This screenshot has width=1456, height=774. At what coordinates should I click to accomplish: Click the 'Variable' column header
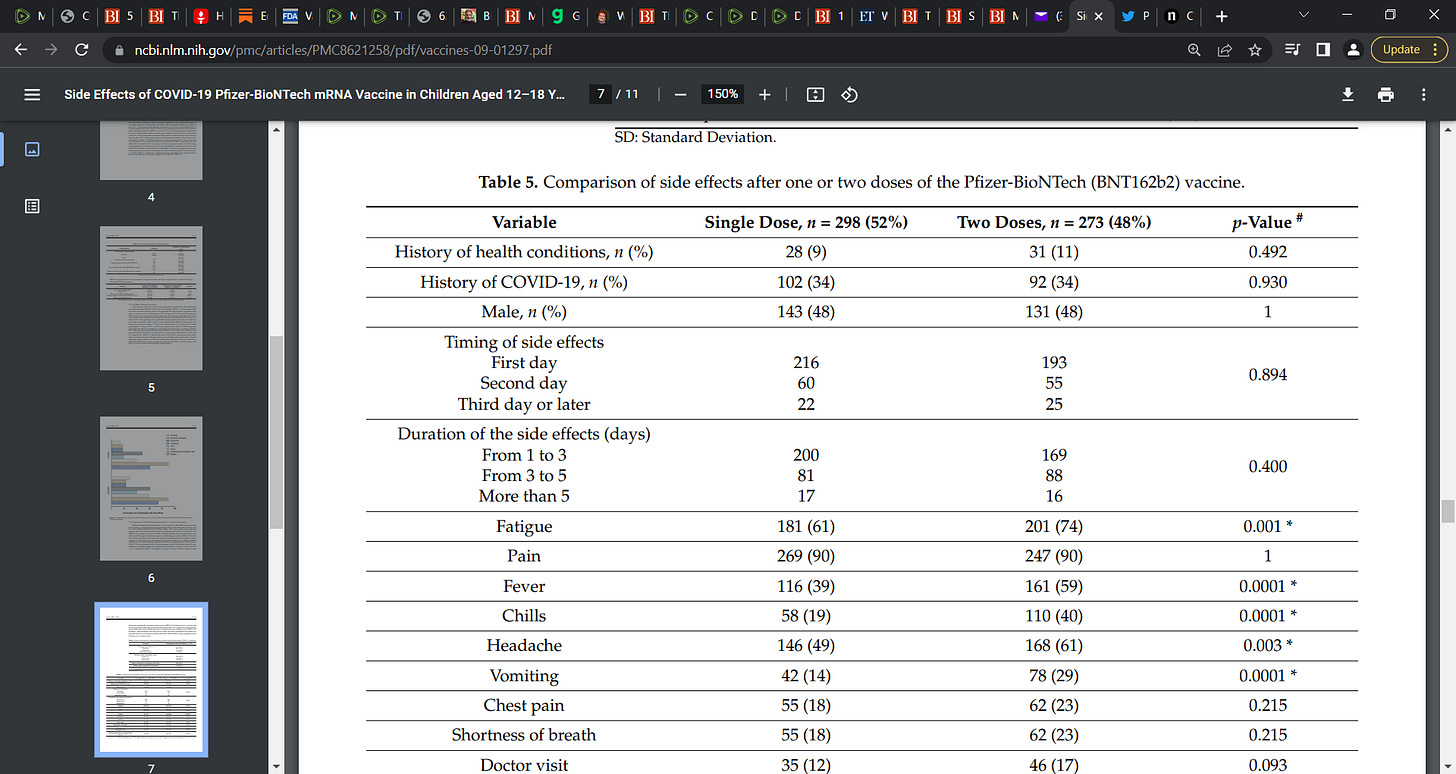524,222
